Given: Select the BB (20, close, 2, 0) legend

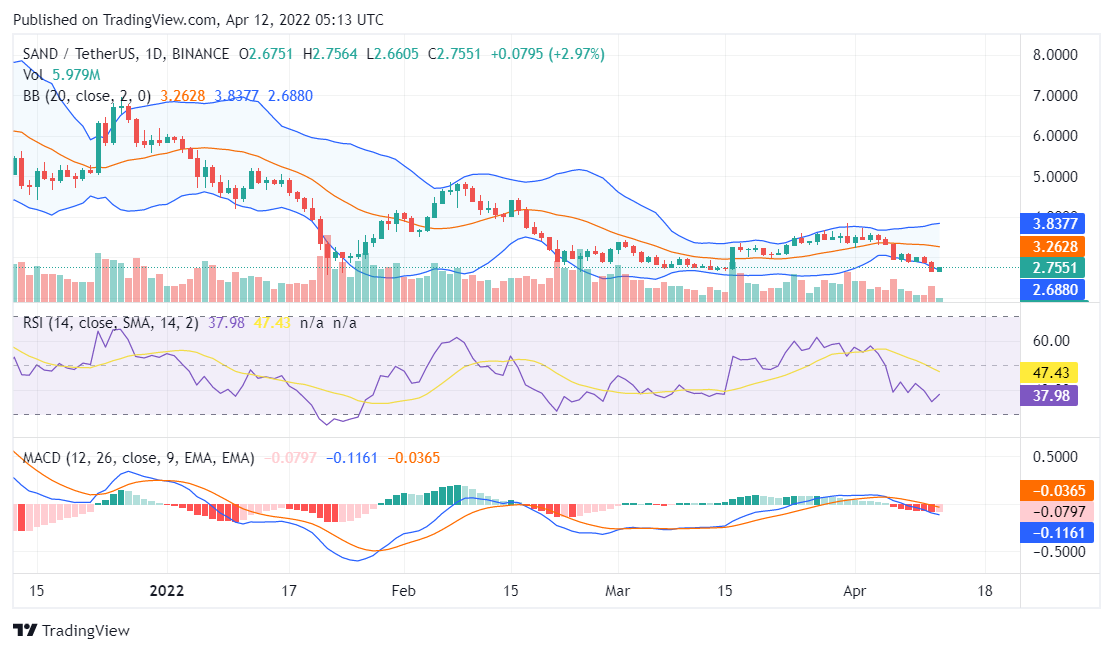Looking at the screenshot, I should tap(86, 96).
